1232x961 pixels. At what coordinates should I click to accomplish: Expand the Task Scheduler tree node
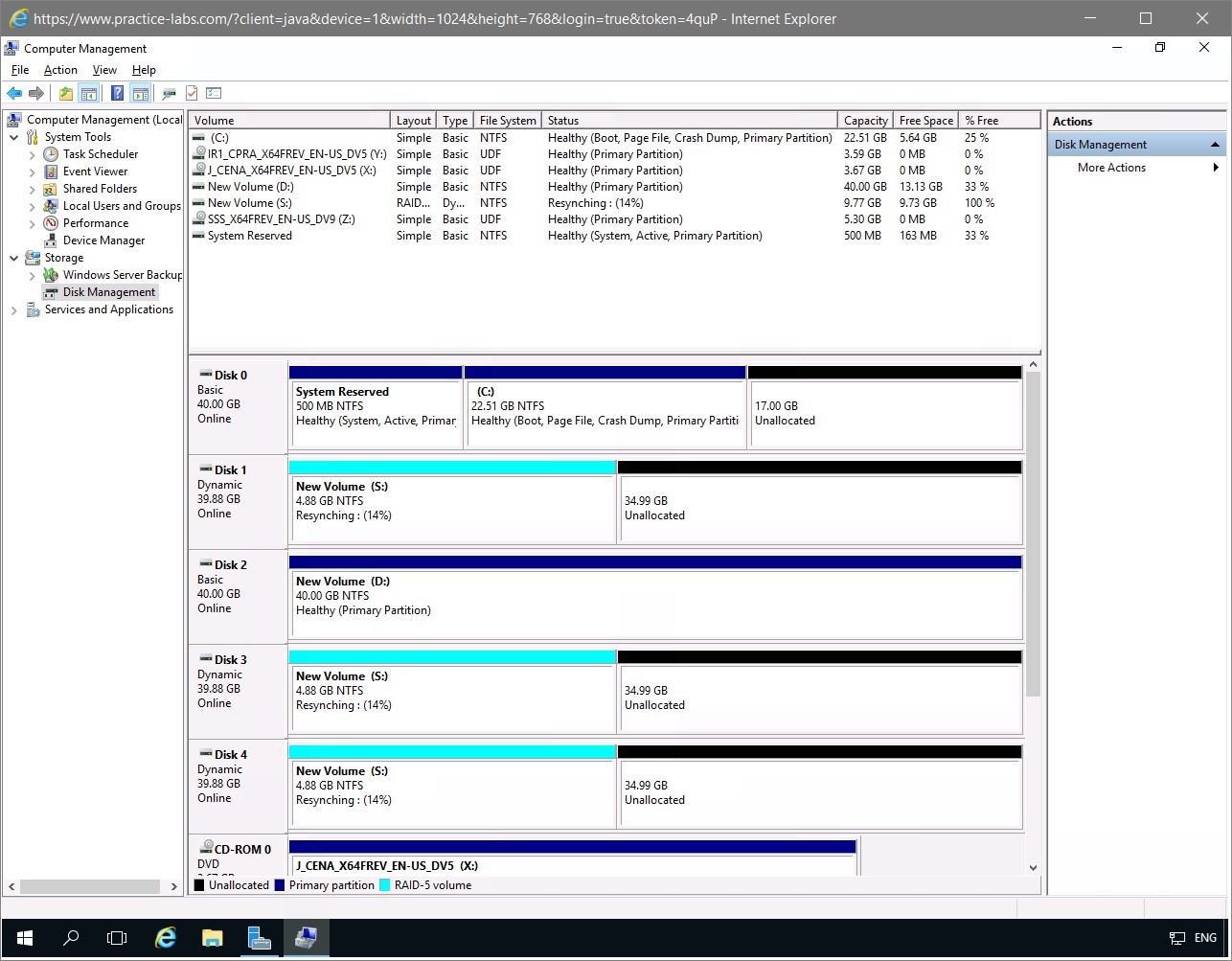(x=33, y=154)
